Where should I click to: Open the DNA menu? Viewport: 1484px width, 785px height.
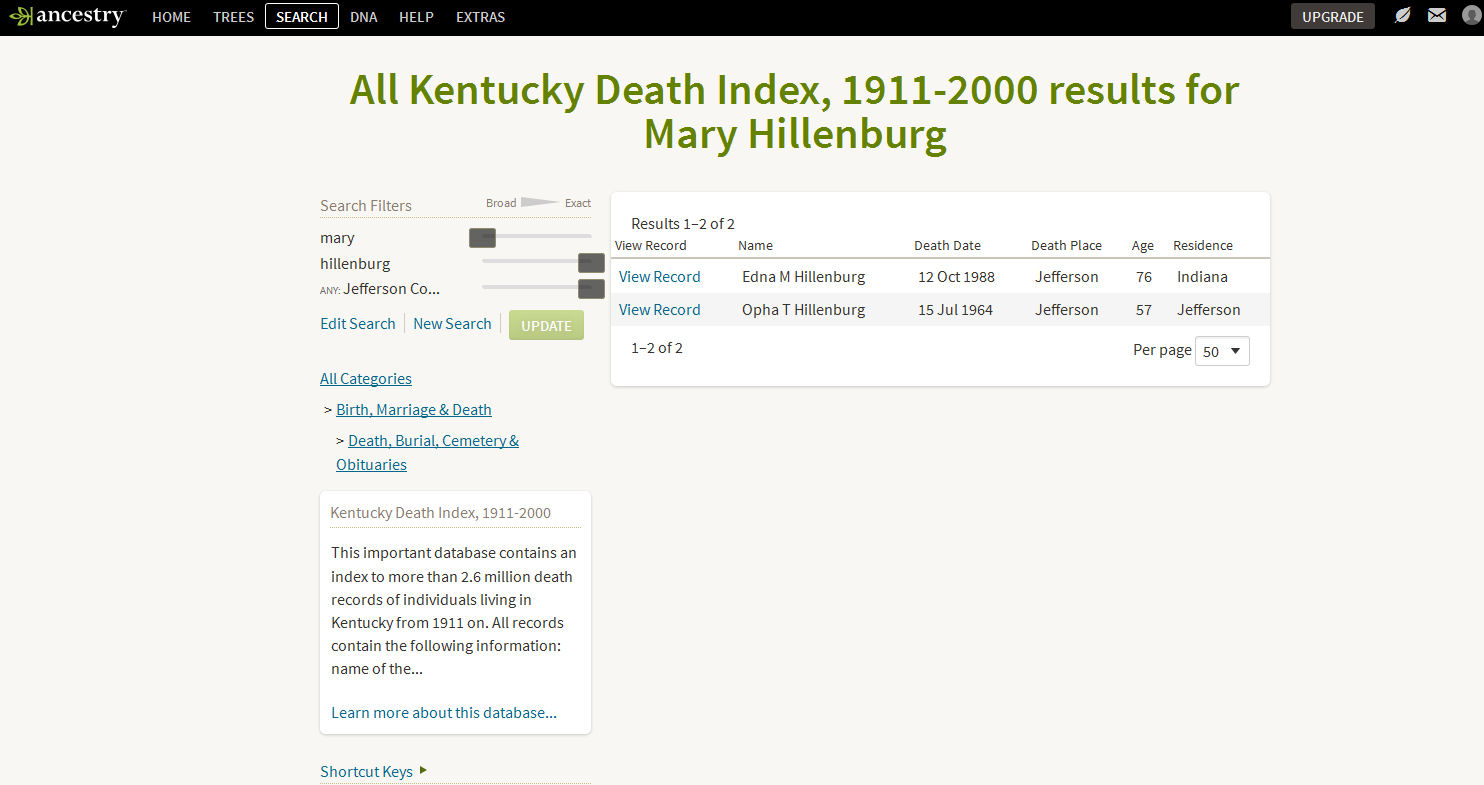pyautogui.click(x=364, y=17)
